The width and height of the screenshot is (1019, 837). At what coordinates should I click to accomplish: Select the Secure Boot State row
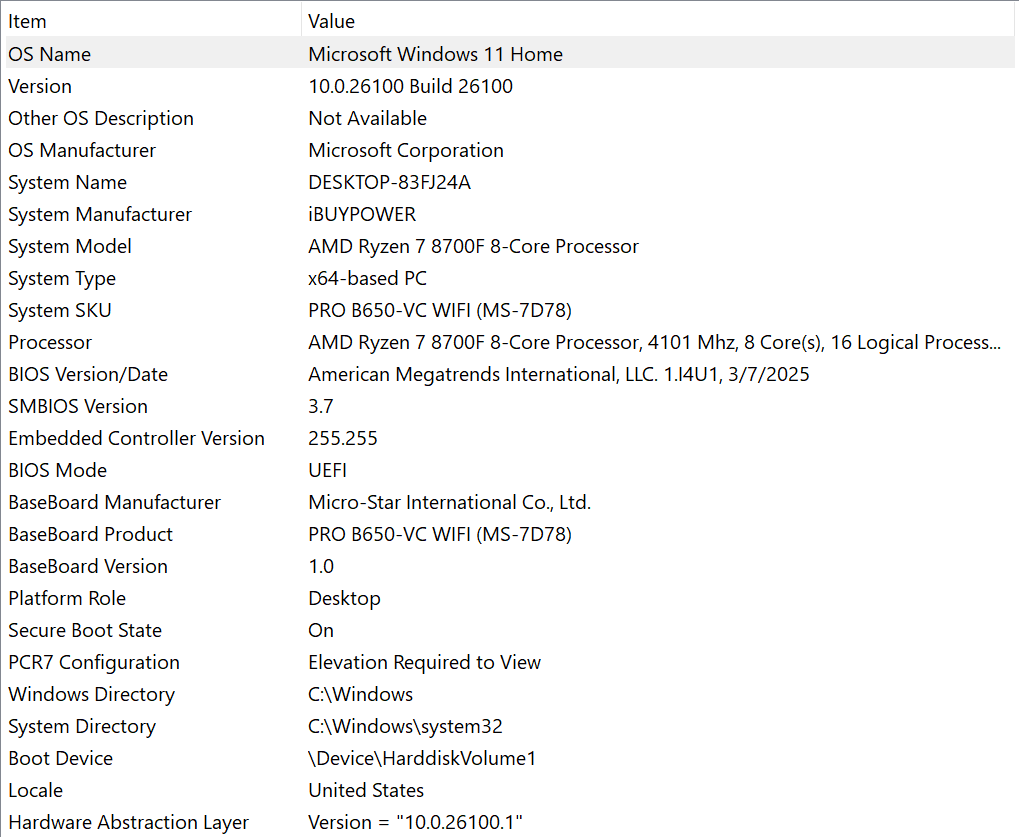pos(85,630)
